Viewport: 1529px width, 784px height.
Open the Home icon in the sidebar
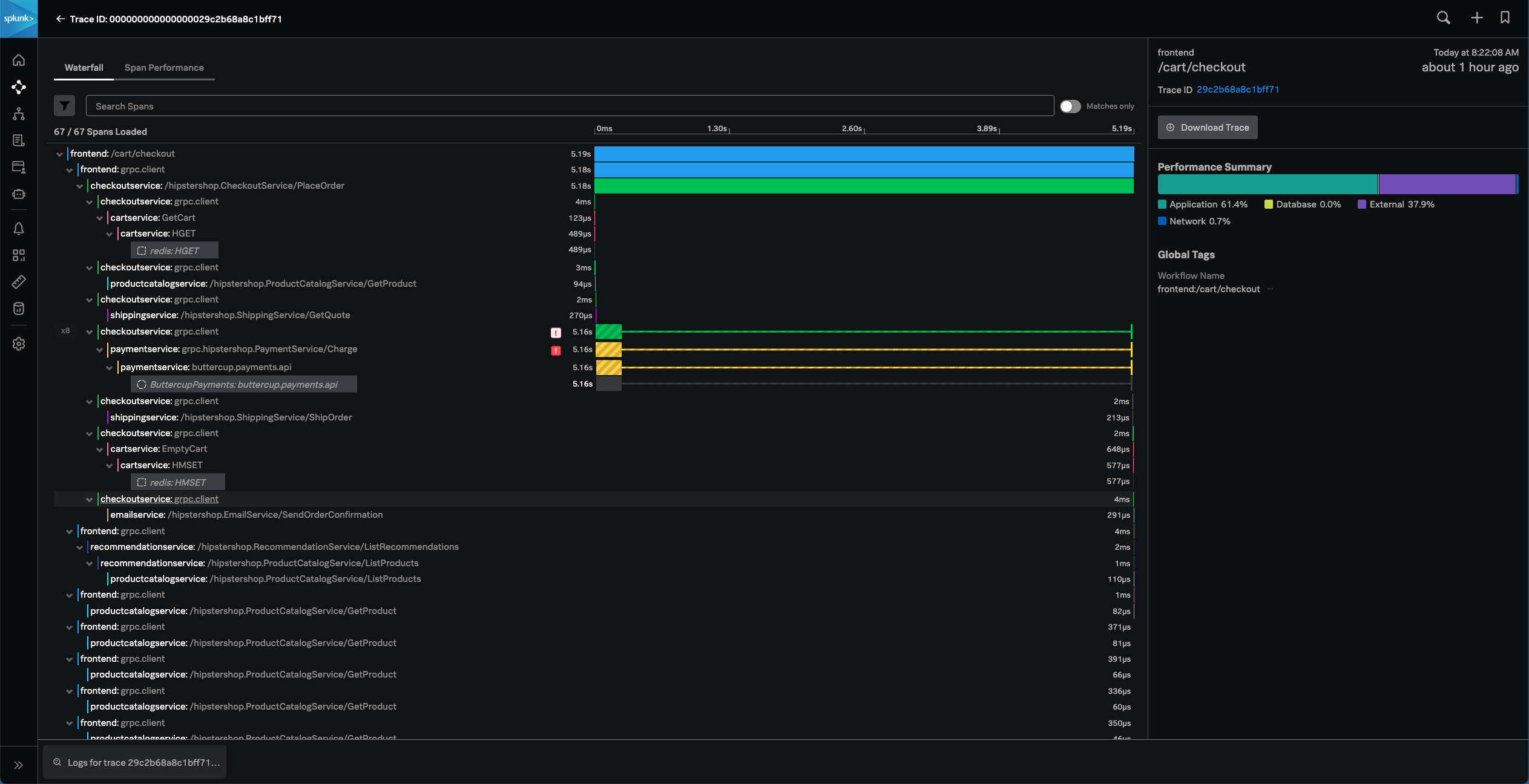pos(19,60)
